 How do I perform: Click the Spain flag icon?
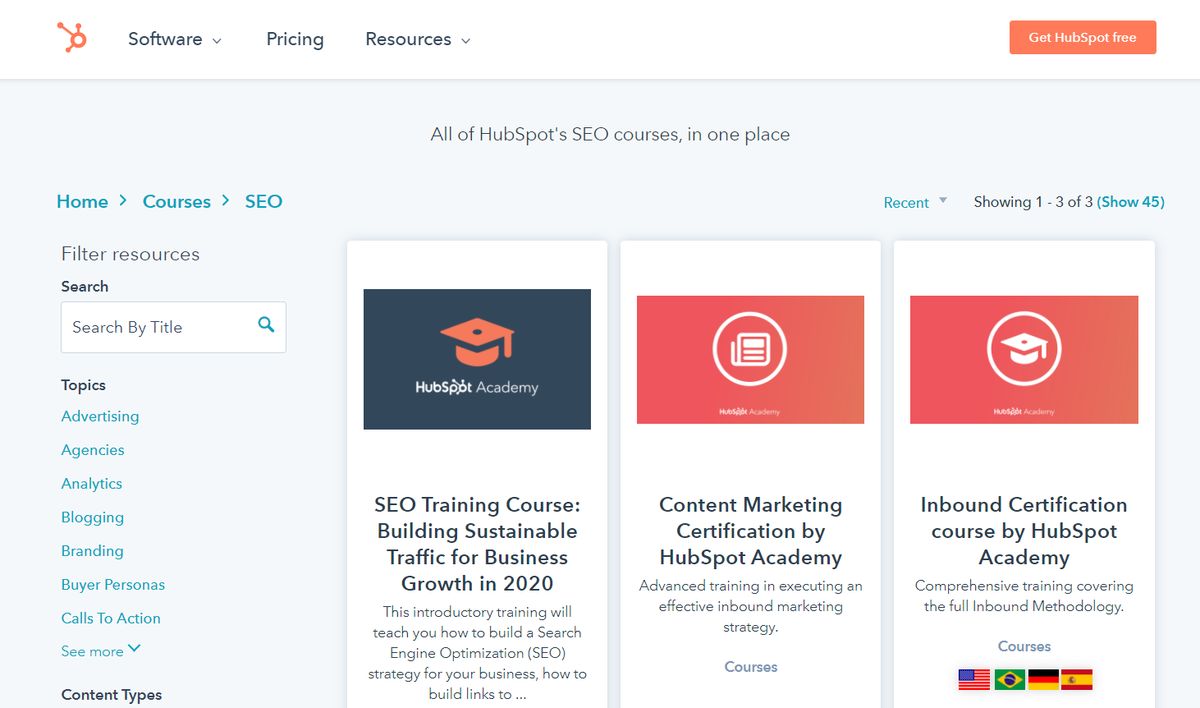pos(1077,679)
